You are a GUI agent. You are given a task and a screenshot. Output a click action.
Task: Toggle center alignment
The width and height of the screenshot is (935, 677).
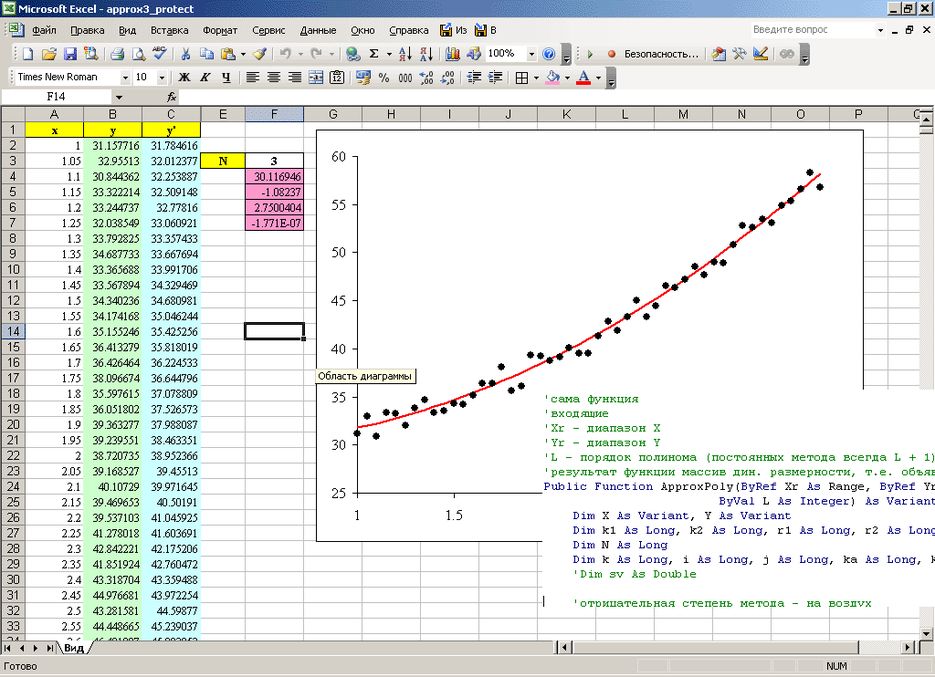click(x=274, y=78)
